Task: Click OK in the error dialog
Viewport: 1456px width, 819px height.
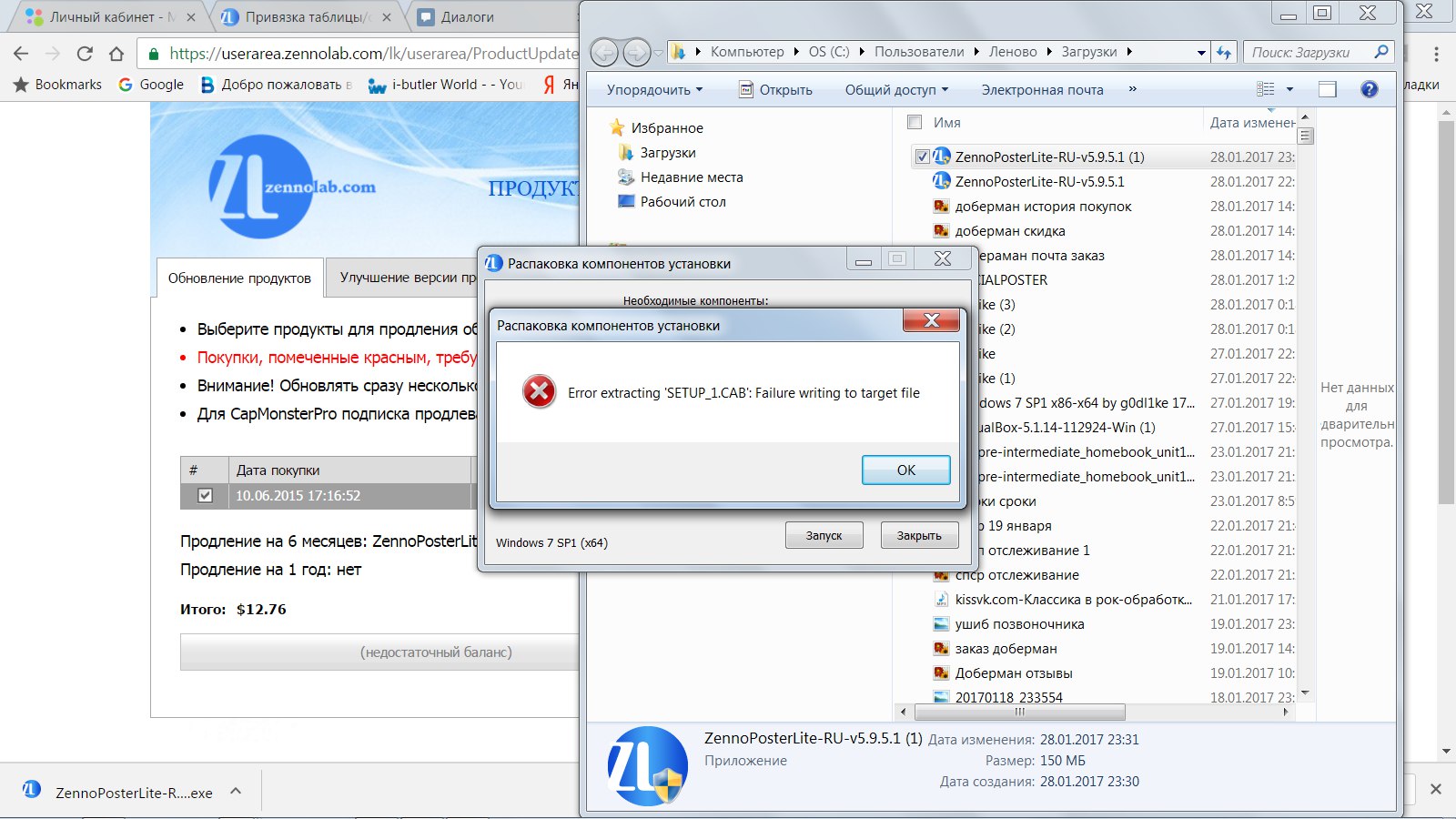Action: coord(905,470)
